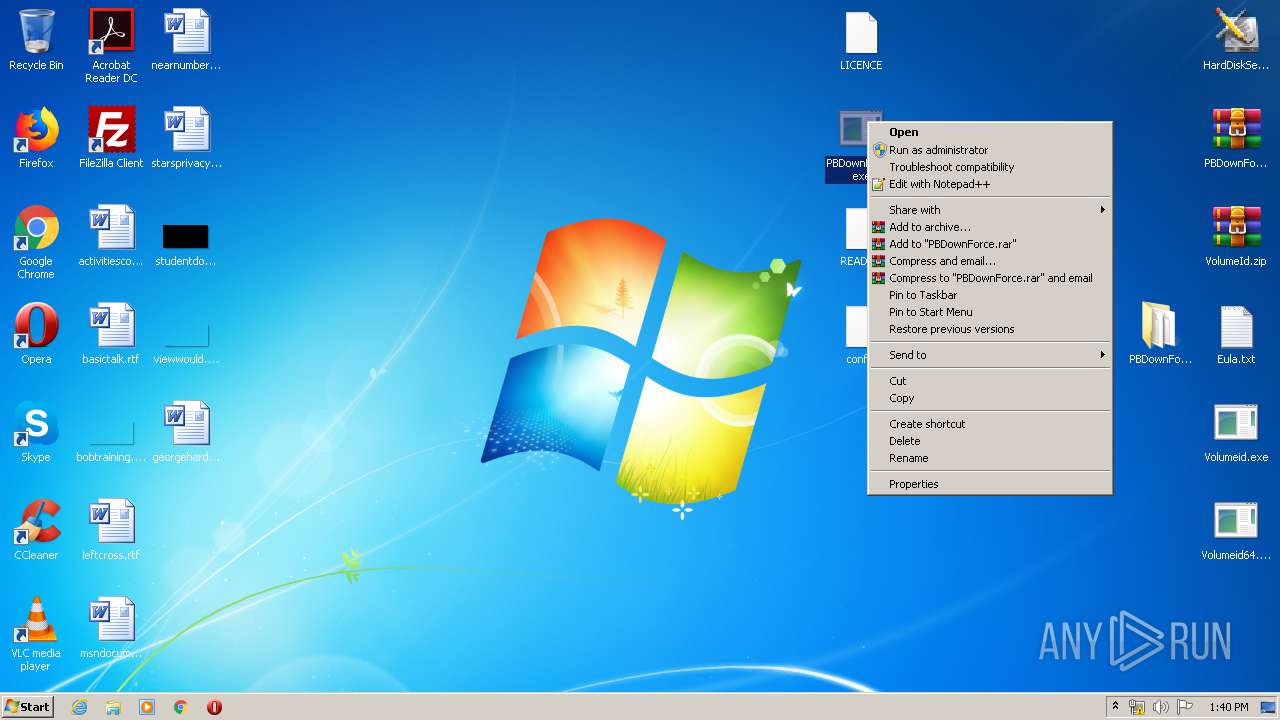
Task: Select the Volumeid64 executable icon
Action: [1236, 530]
